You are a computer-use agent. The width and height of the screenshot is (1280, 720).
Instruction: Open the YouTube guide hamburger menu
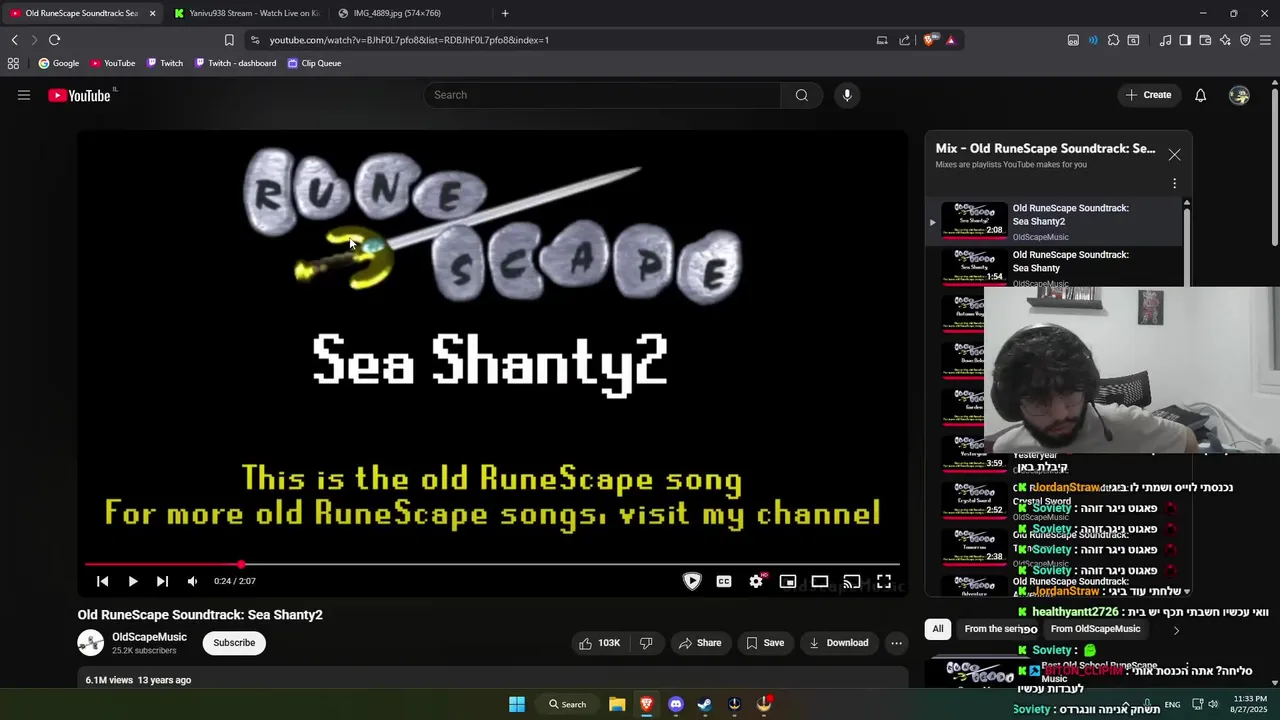pyautogui.click(x=24, y=95)
